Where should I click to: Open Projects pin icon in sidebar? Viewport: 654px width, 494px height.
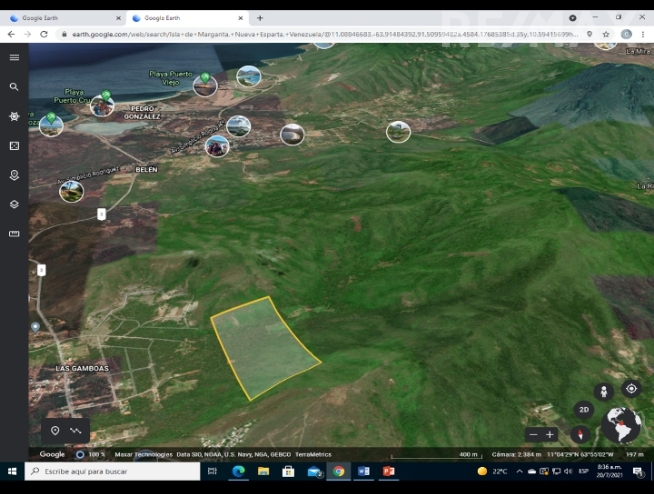coord(14,175)
